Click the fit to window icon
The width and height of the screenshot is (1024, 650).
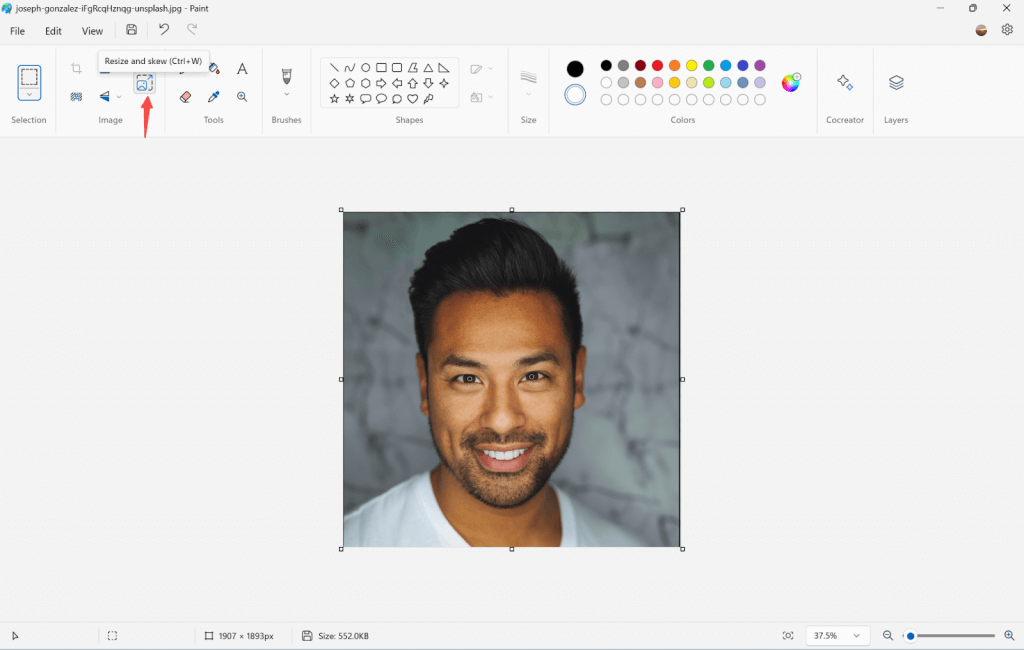click(x=788, y=636)
